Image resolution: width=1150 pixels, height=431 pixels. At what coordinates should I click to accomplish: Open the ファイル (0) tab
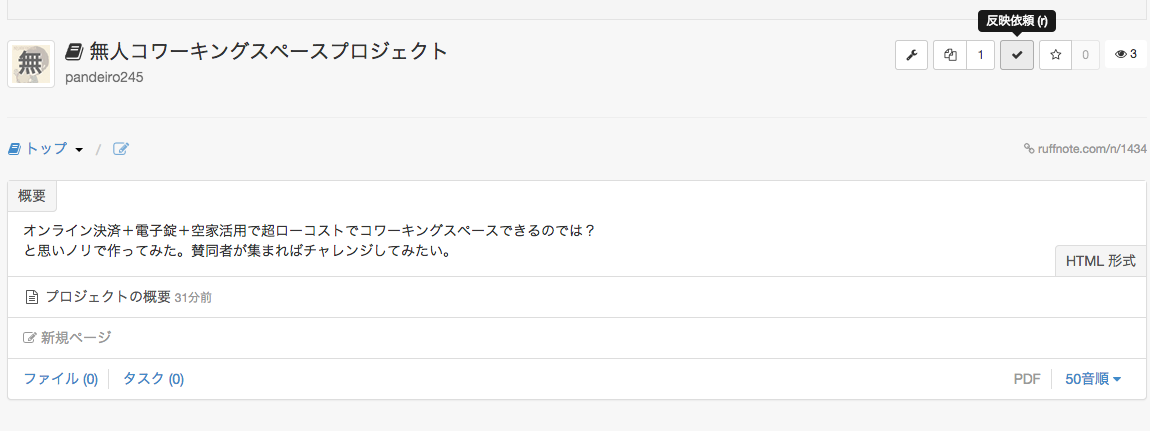[x=61, y=379]
